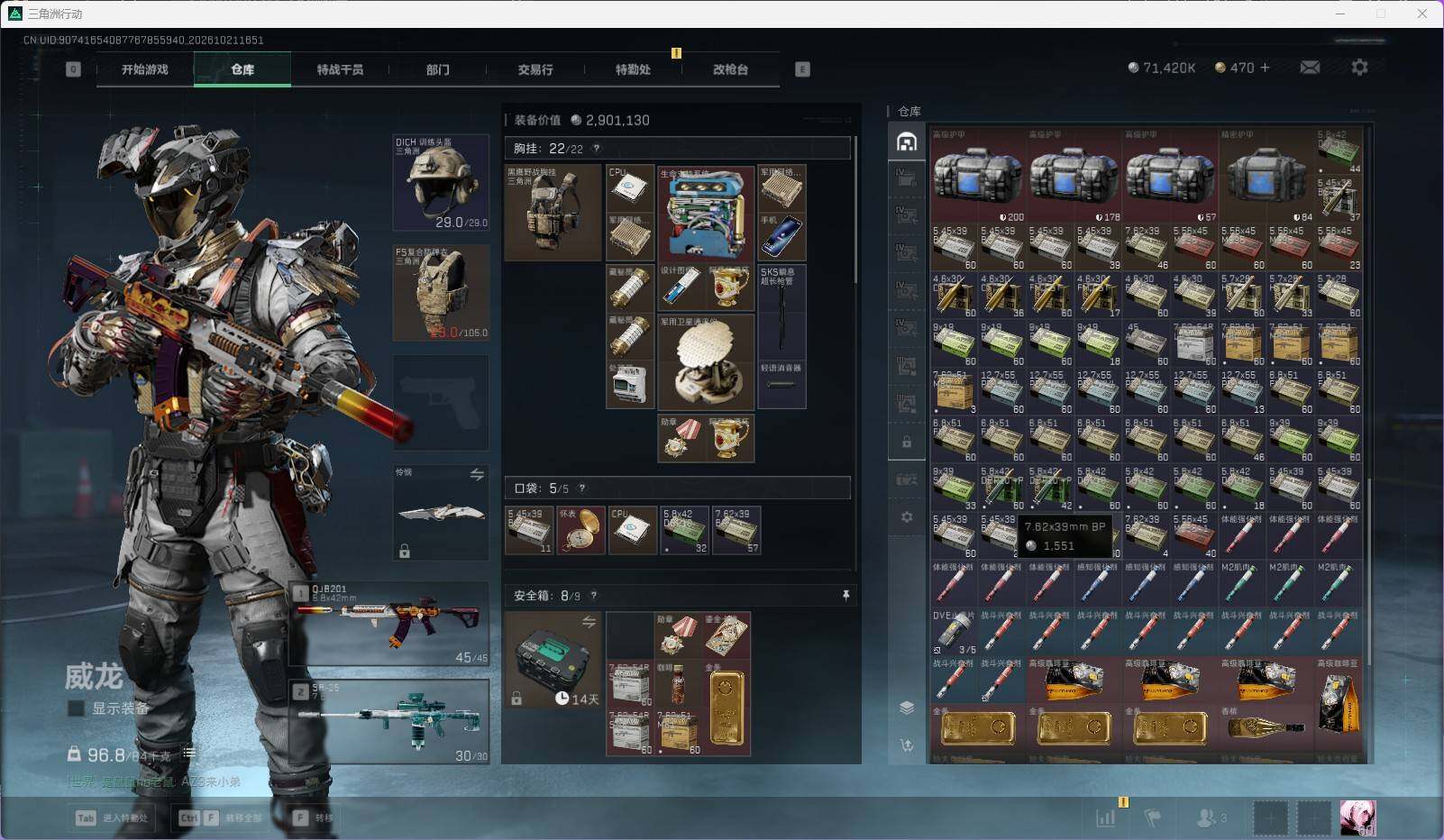
Task: Select the QJB201 weapon slot
Action: (x=389, y=624)
